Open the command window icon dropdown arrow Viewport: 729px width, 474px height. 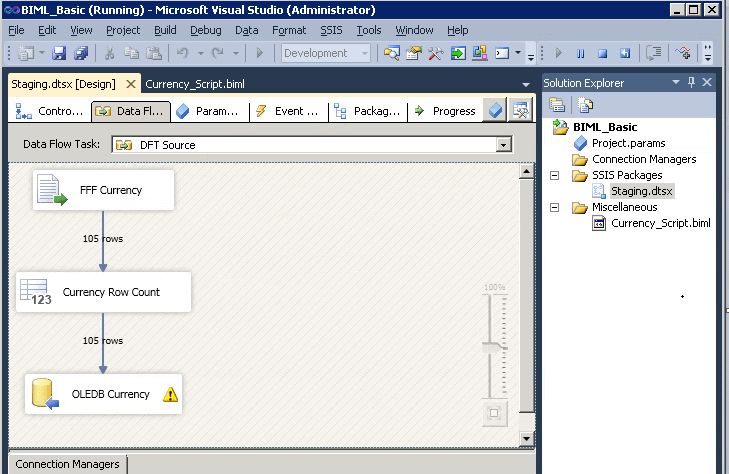tap(518, 53)
